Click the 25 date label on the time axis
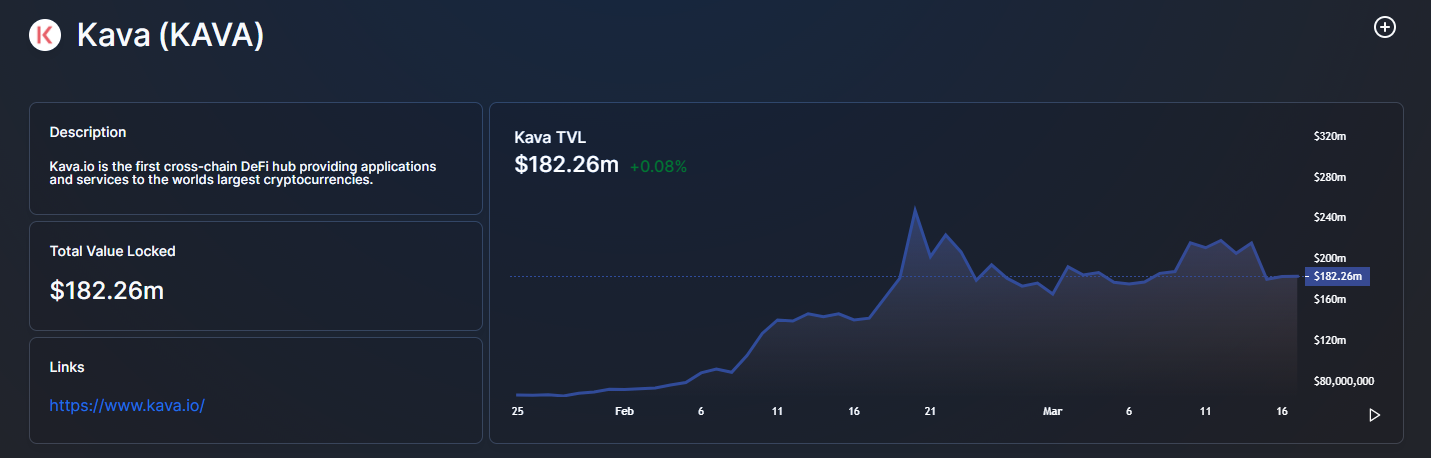 click(517, 411)
